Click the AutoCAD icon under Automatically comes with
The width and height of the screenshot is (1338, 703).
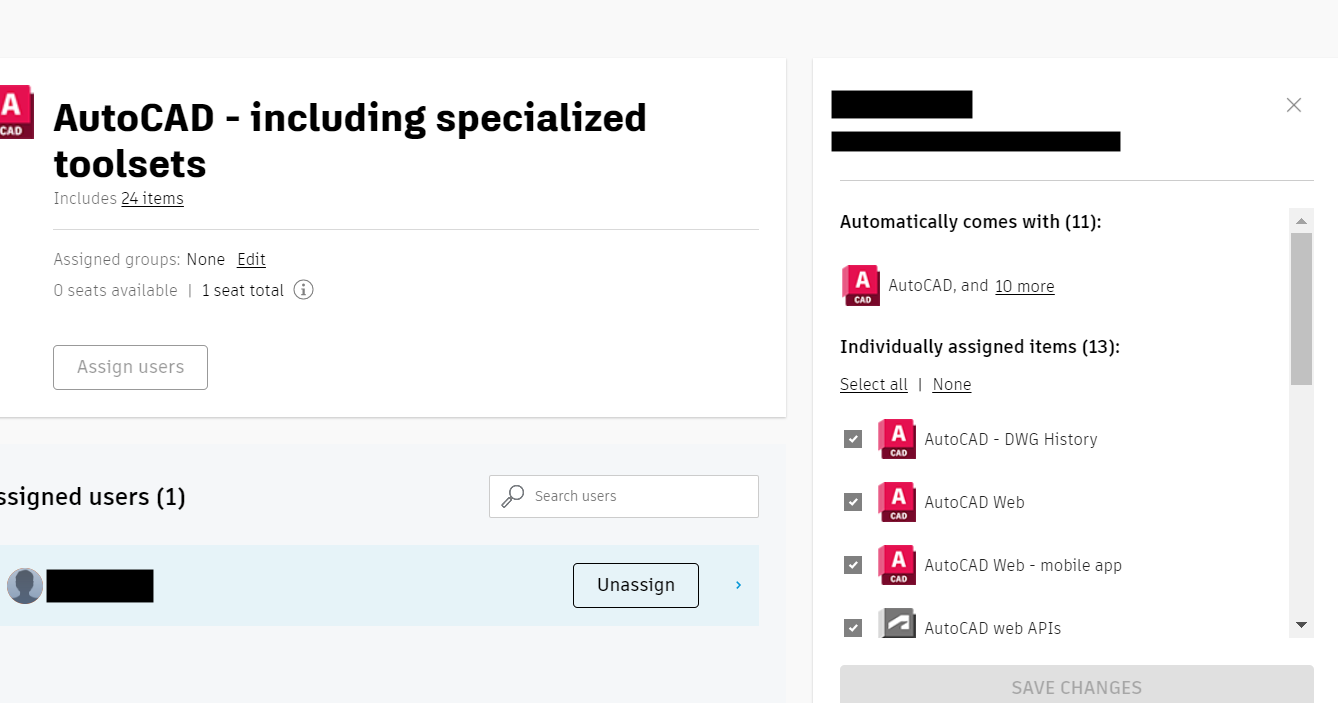tap(860, 285)
